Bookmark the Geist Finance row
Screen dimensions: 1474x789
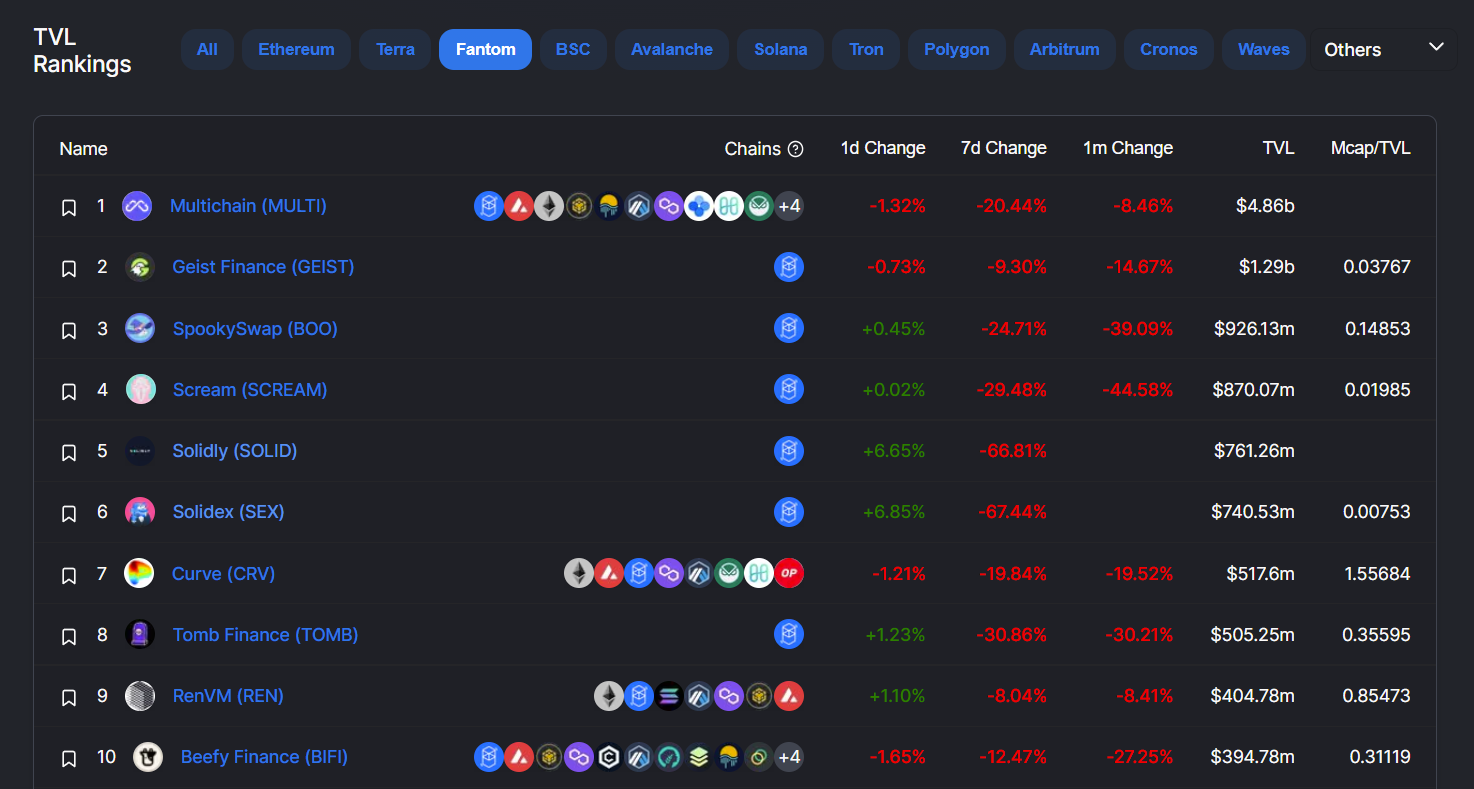click(x=69, y=268)
